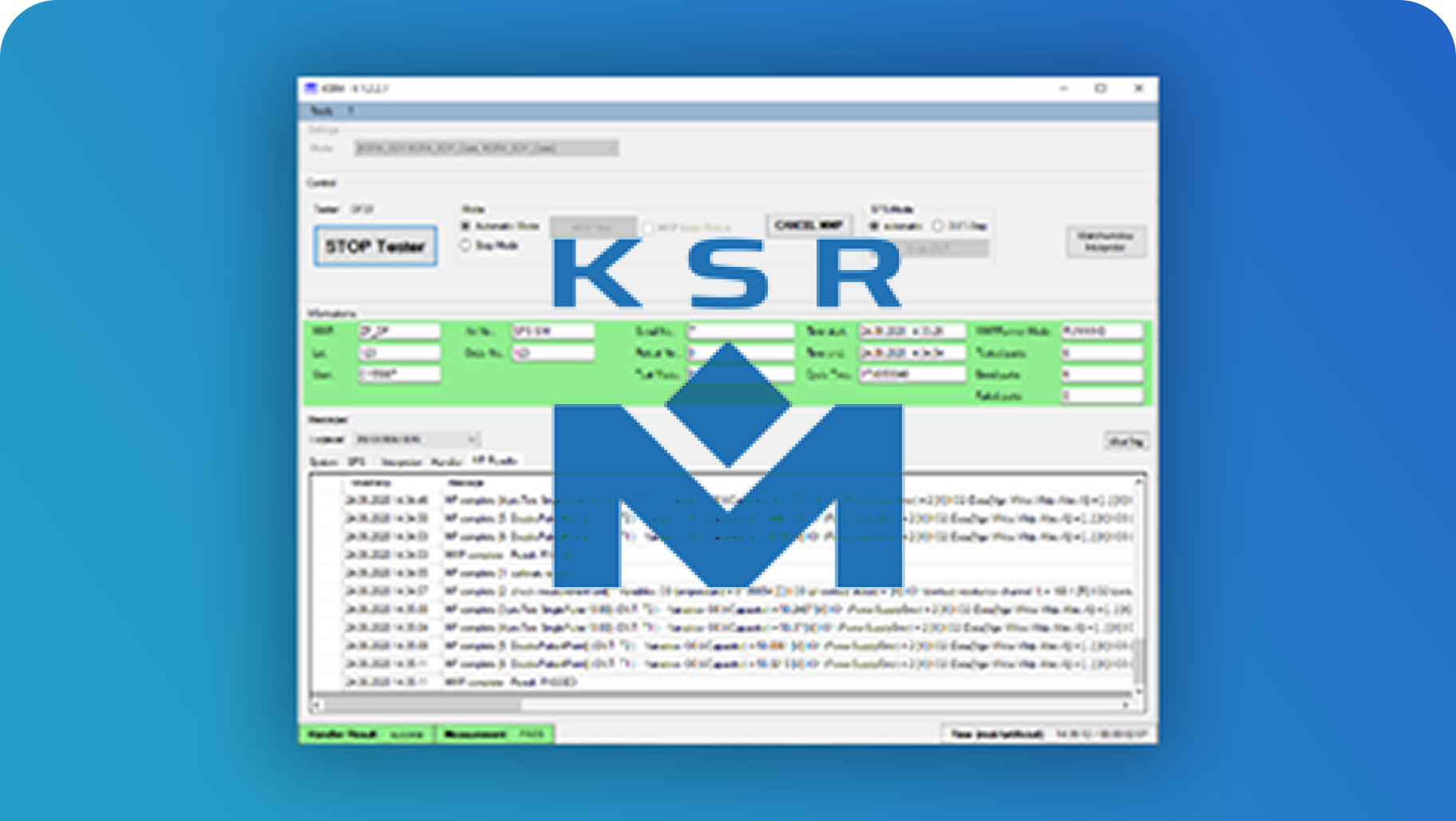Click the CANCEL WMP button
Viewport: 1456px width, 821px height.
coord(809,225)
